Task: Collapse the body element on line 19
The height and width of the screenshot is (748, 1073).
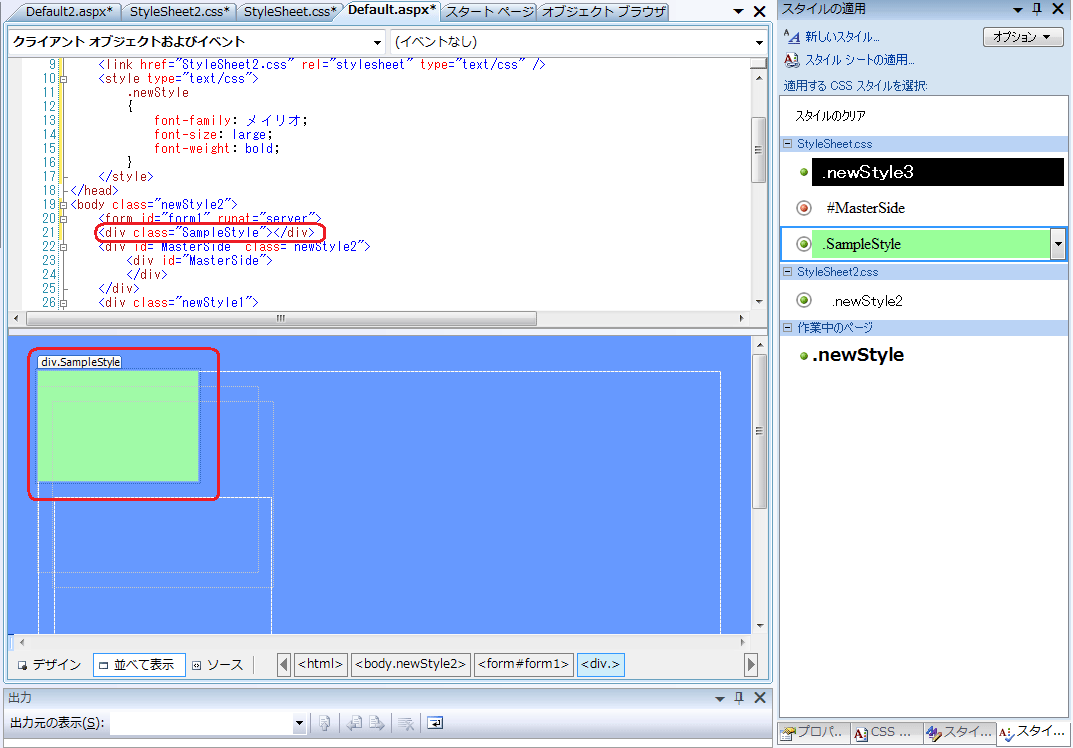Action: point(64,205)
